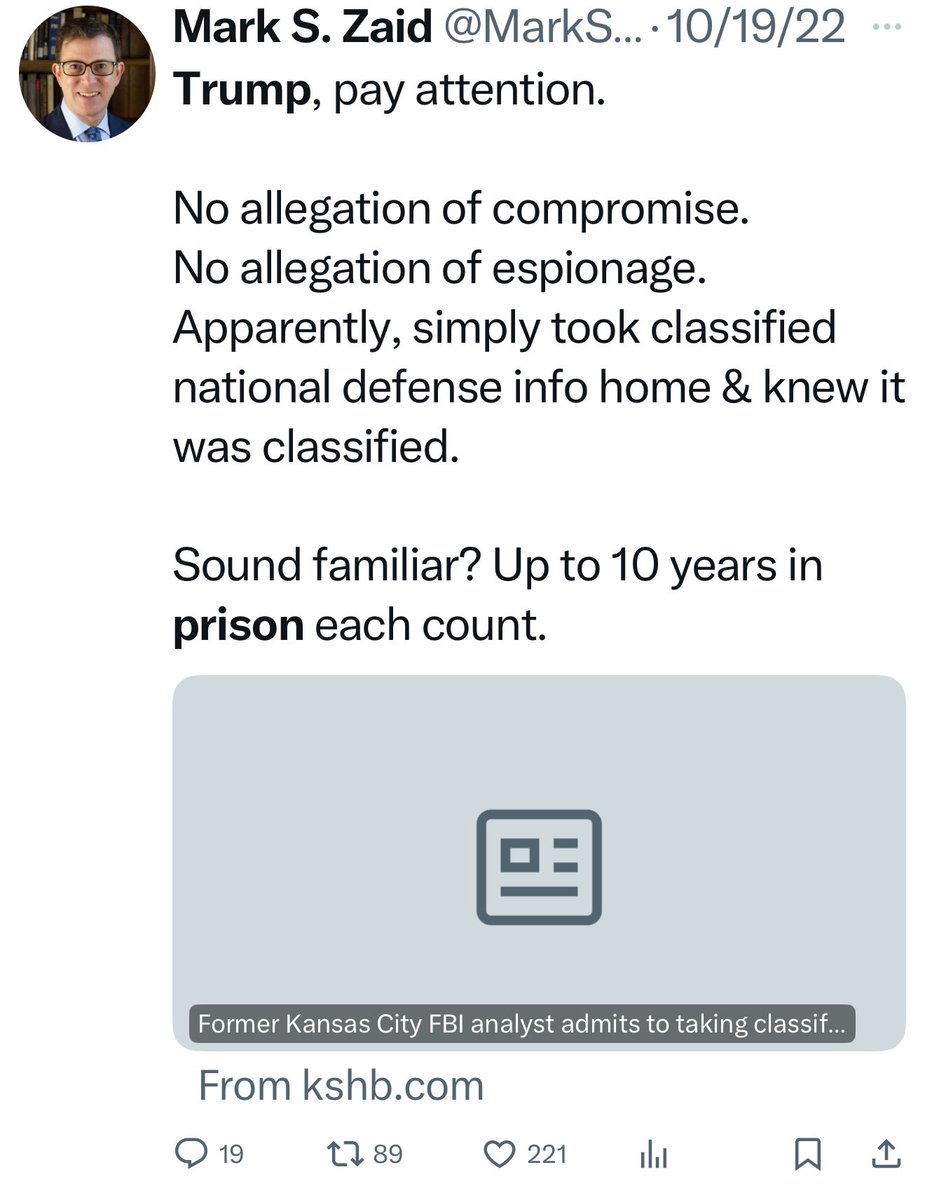Click the reply count 19

pyautogui.click(x=231, y=1155)
